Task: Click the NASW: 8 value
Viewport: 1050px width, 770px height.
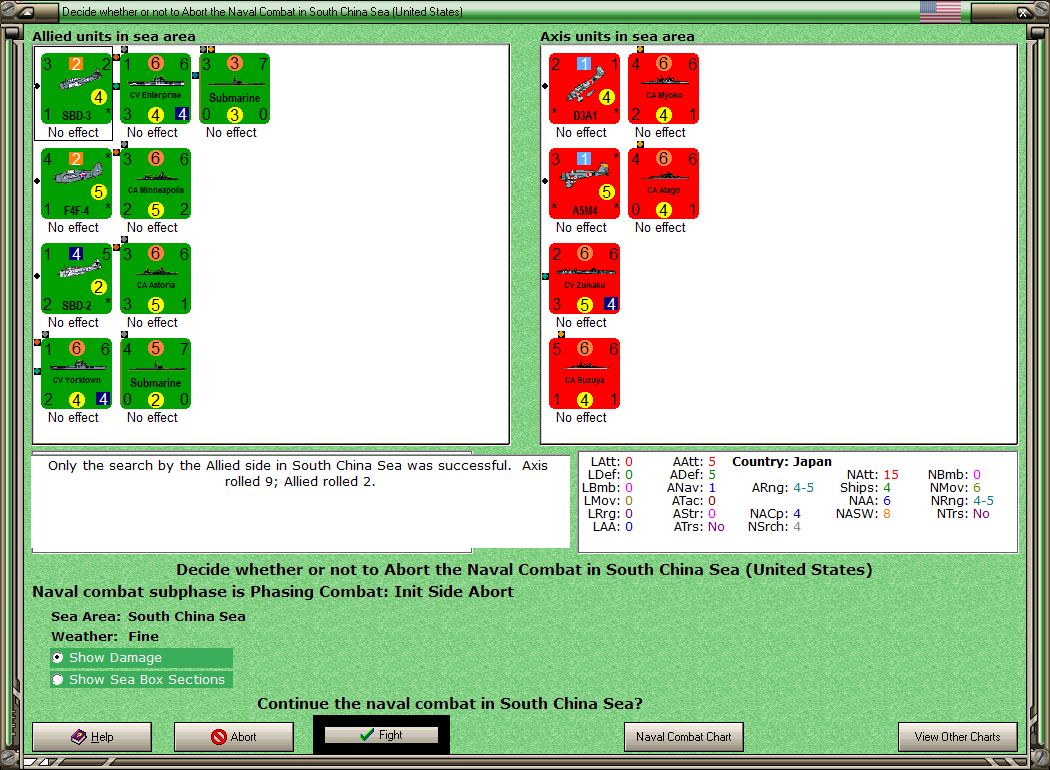Action: pos(863,514)
